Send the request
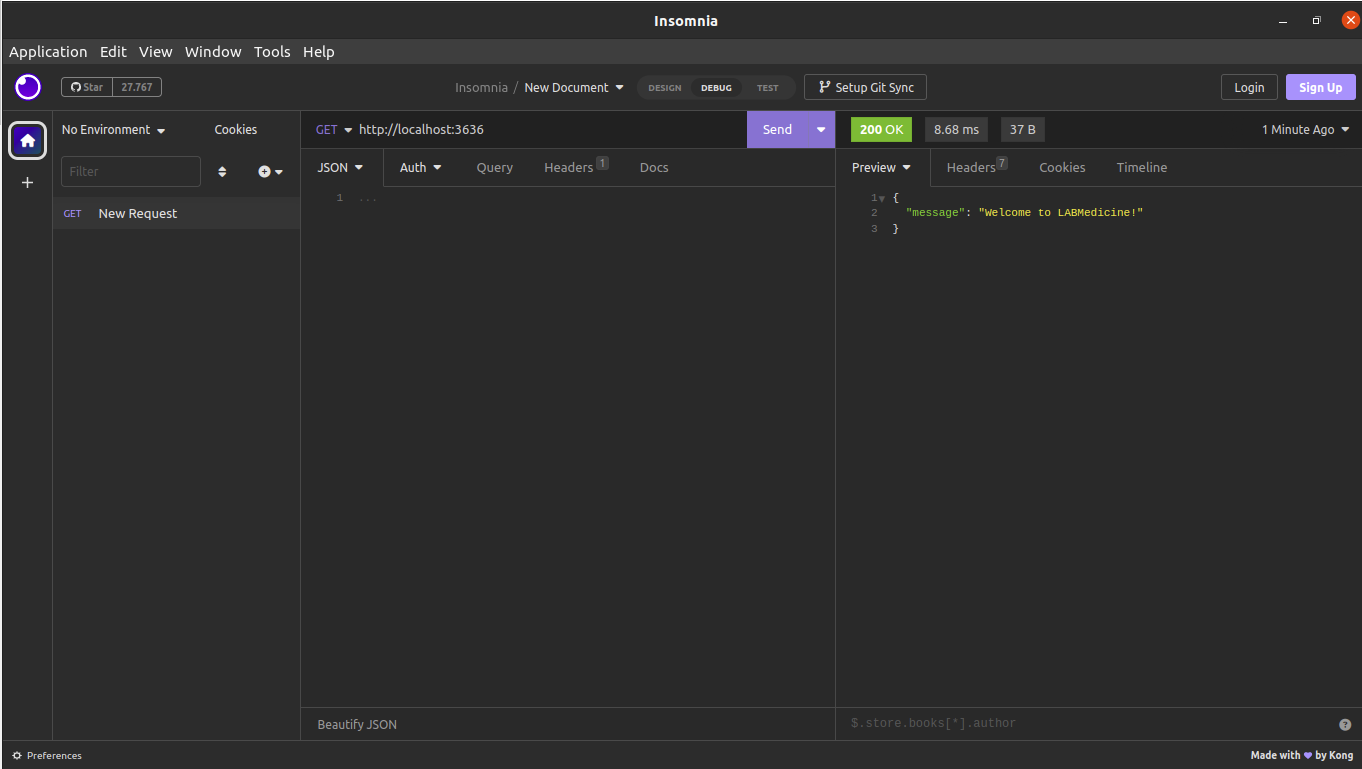 click(777, 129)
